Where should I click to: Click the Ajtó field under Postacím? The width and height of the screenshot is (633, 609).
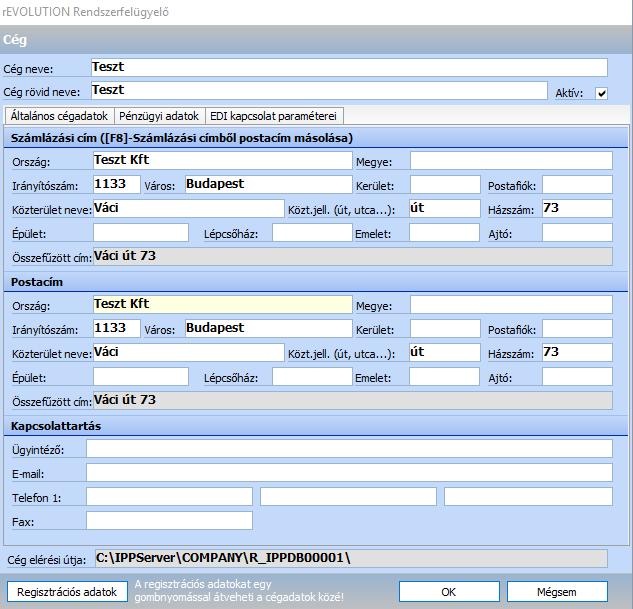[577, 376]
